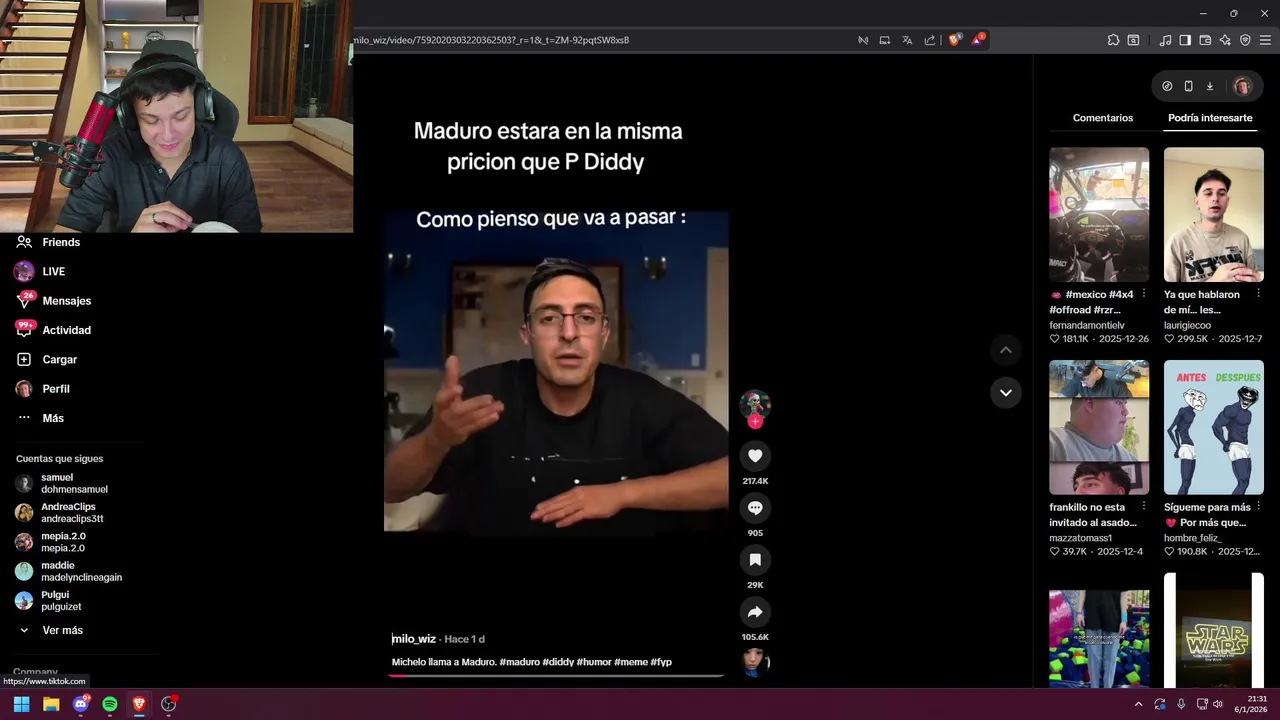Screen dimensions: 1280x720
Task: Share the video using the arrow icon
Action: click(755, 612)
